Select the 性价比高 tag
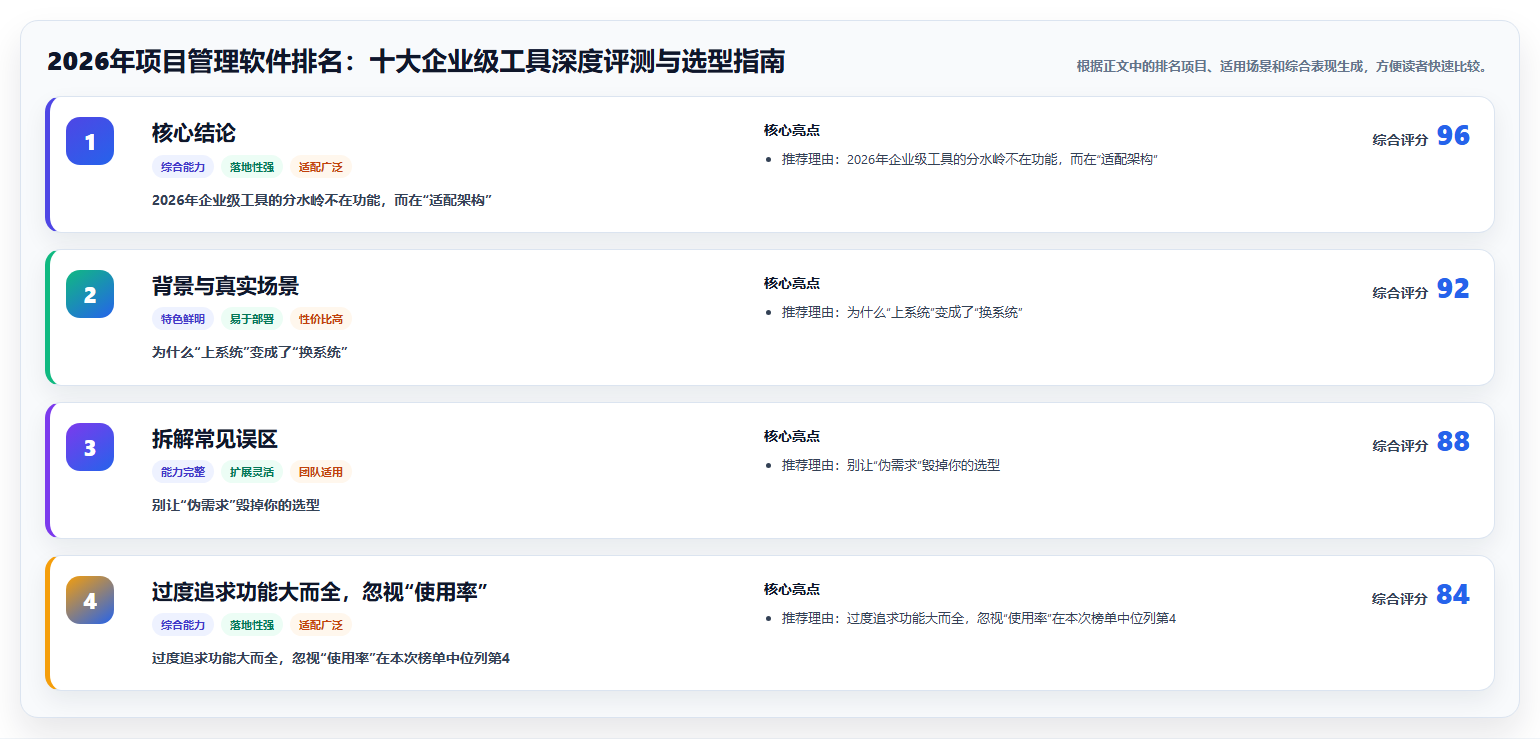This screenshot has width=1540, height=739. click(321, 319)
